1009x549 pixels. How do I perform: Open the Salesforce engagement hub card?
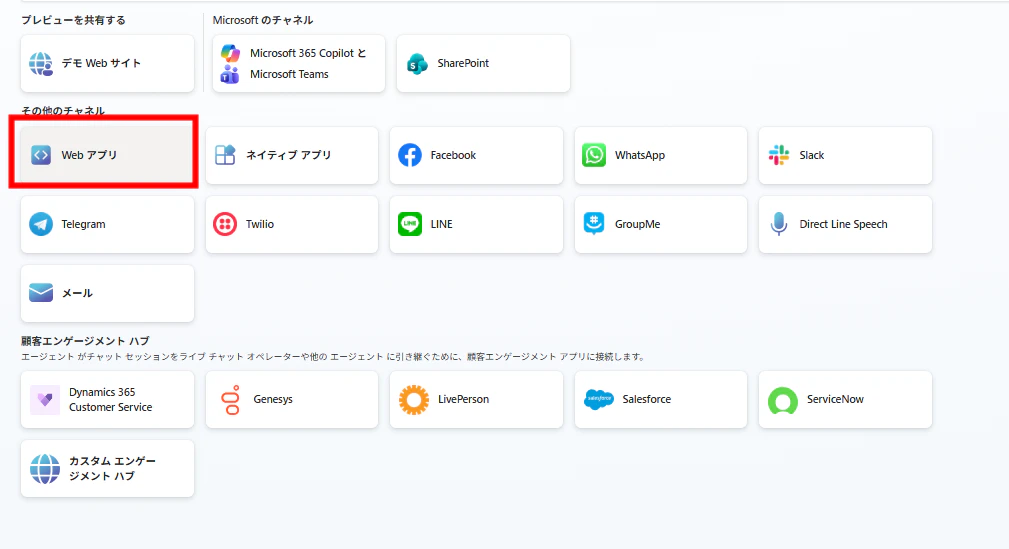(x=661, y=400)
